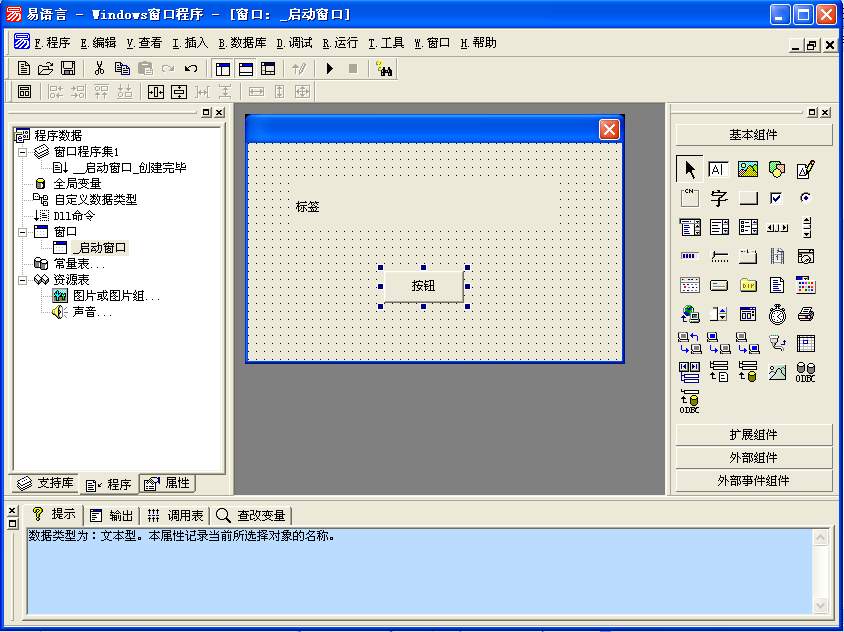844x632 pixels.
Task: Open the 外部事件组件 category
Action: pos(754,481)
